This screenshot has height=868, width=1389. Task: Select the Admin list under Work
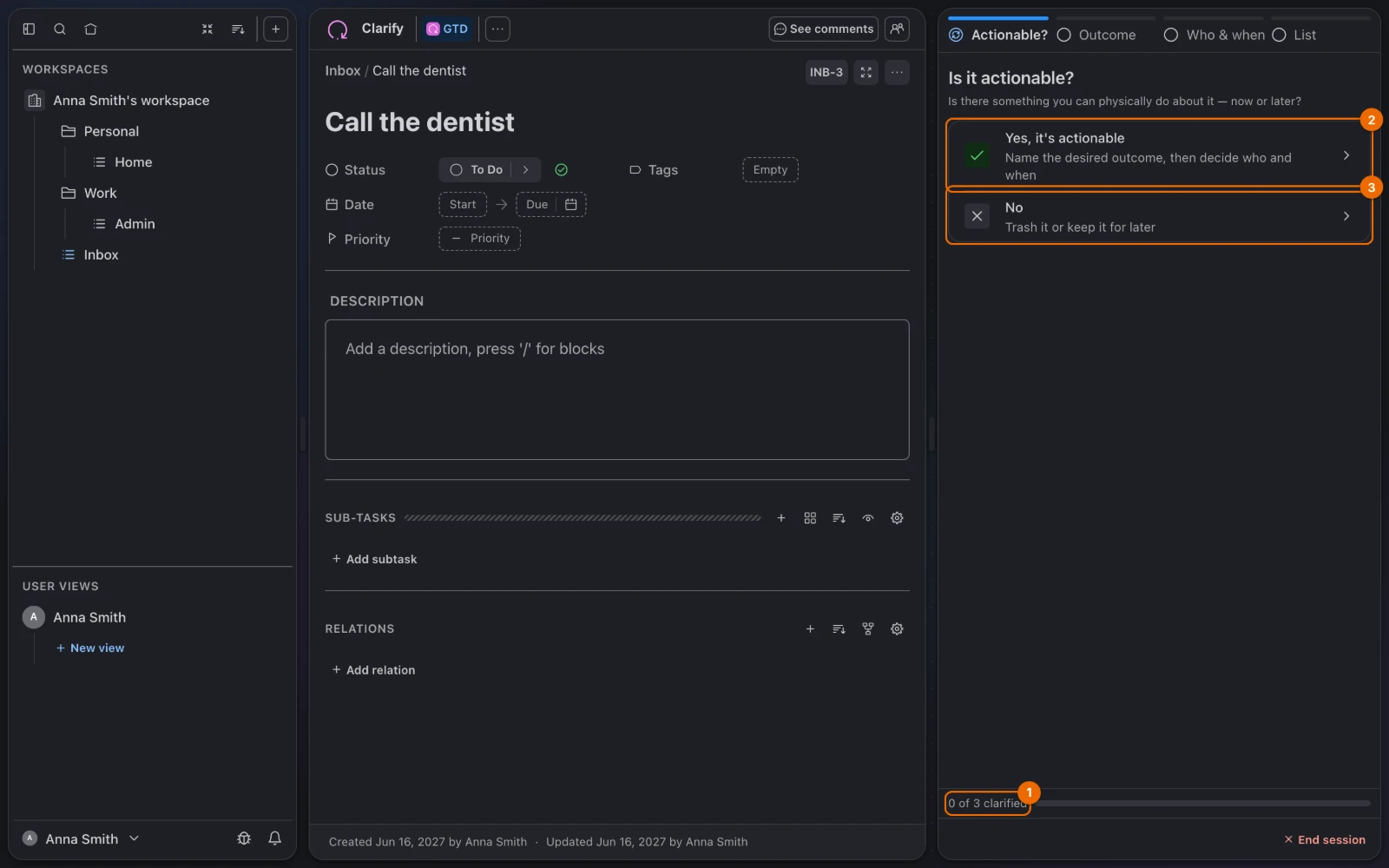tap(135, 224)
